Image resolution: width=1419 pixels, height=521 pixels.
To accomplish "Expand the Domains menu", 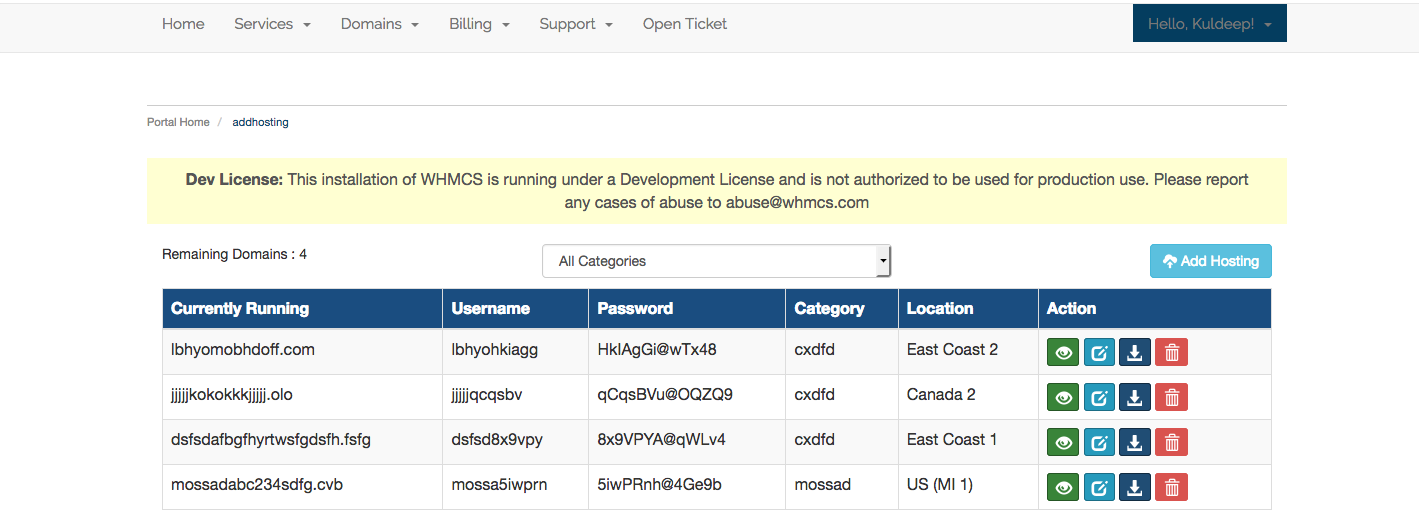I will (x=379, y=24).
